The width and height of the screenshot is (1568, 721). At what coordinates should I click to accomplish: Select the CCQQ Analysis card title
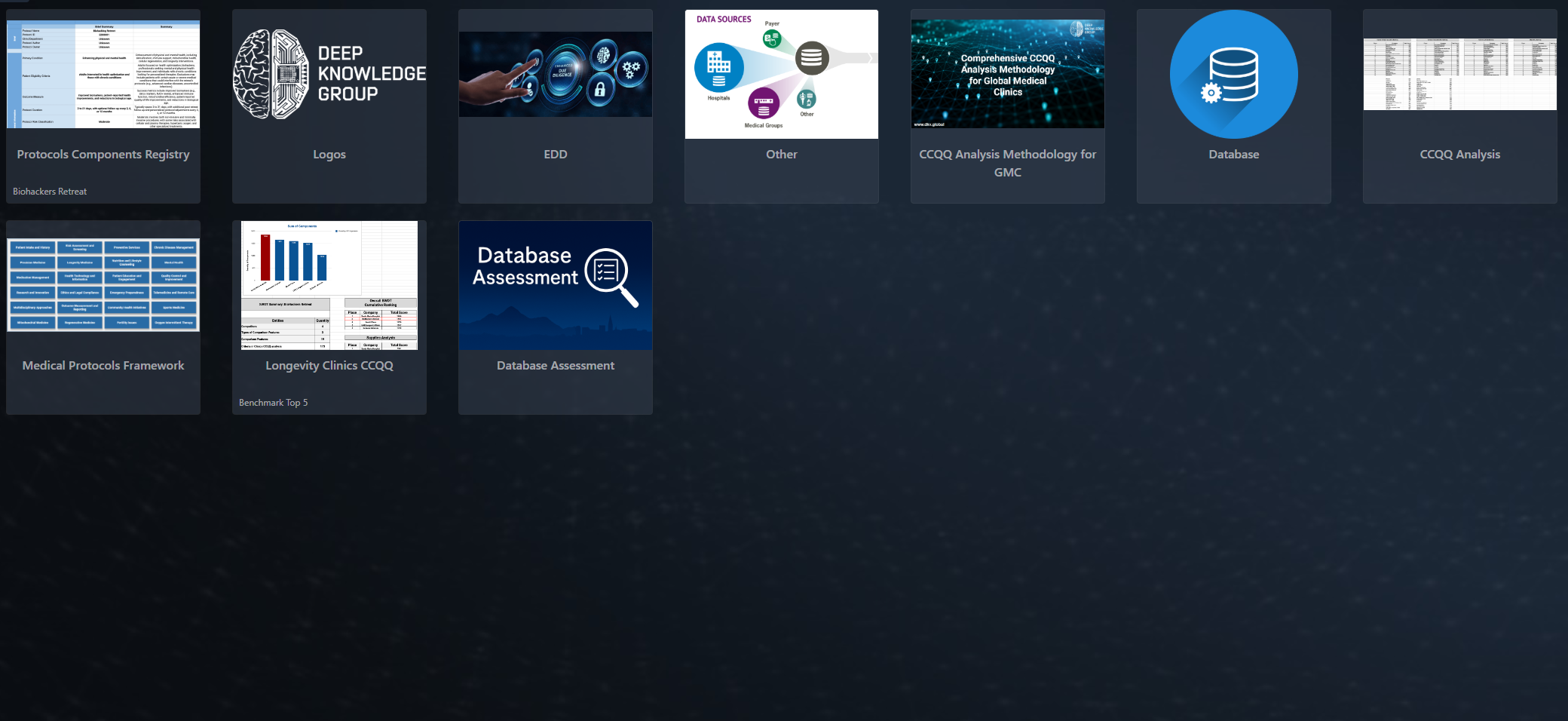1459,154
